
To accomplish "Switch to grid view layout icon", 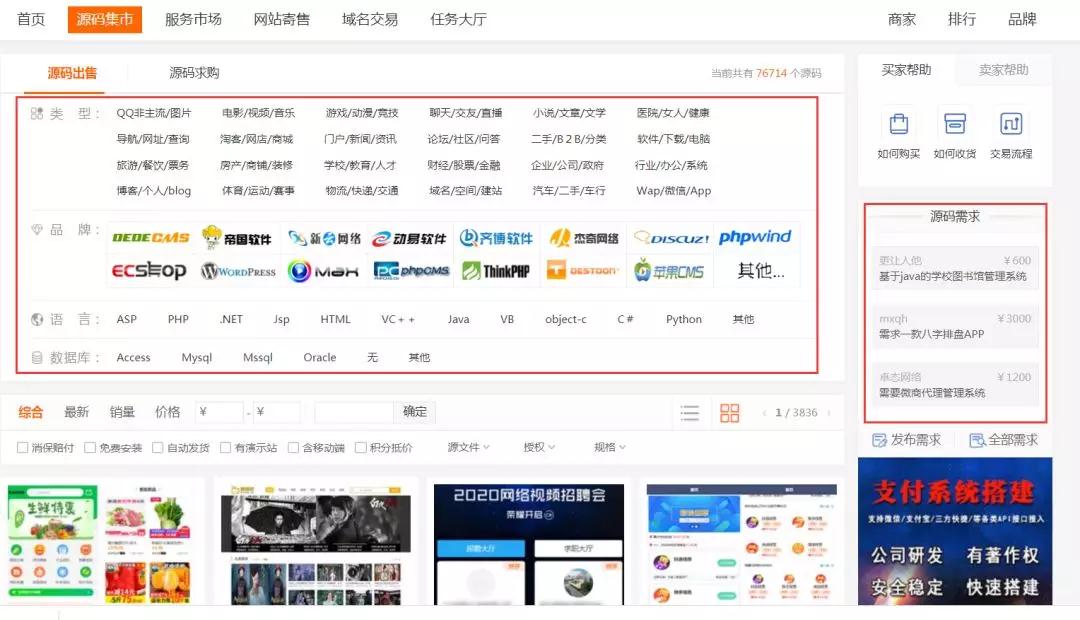I will (729, 413).
